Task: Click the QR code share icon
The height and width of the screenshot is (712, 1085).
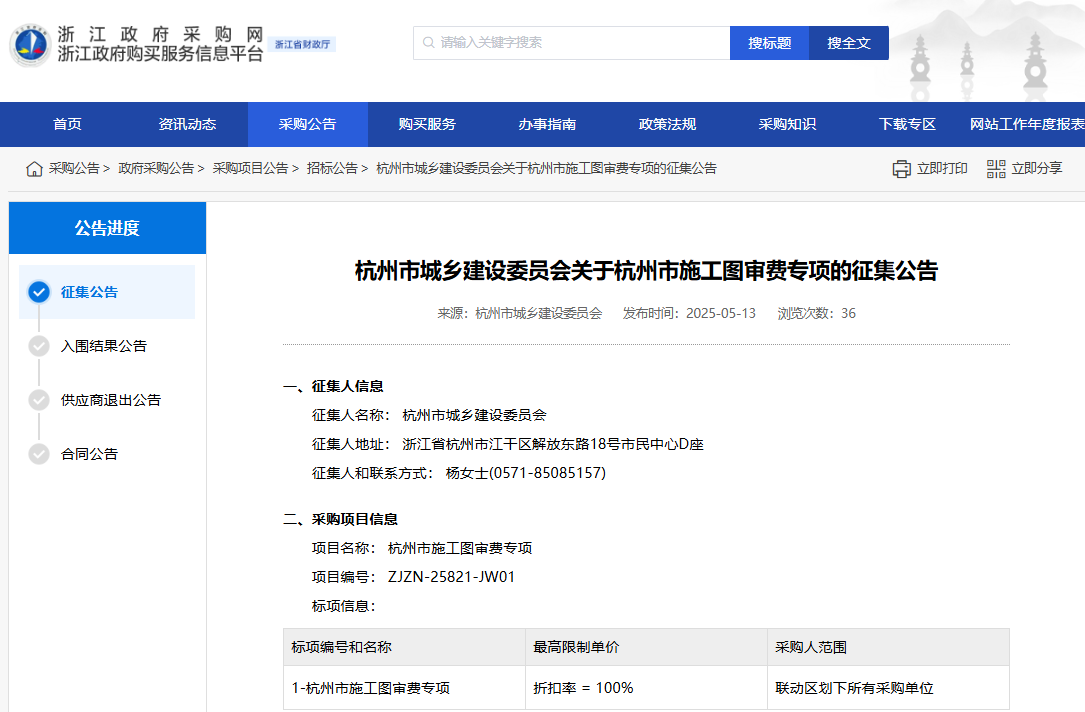Action: click(996, 169)
